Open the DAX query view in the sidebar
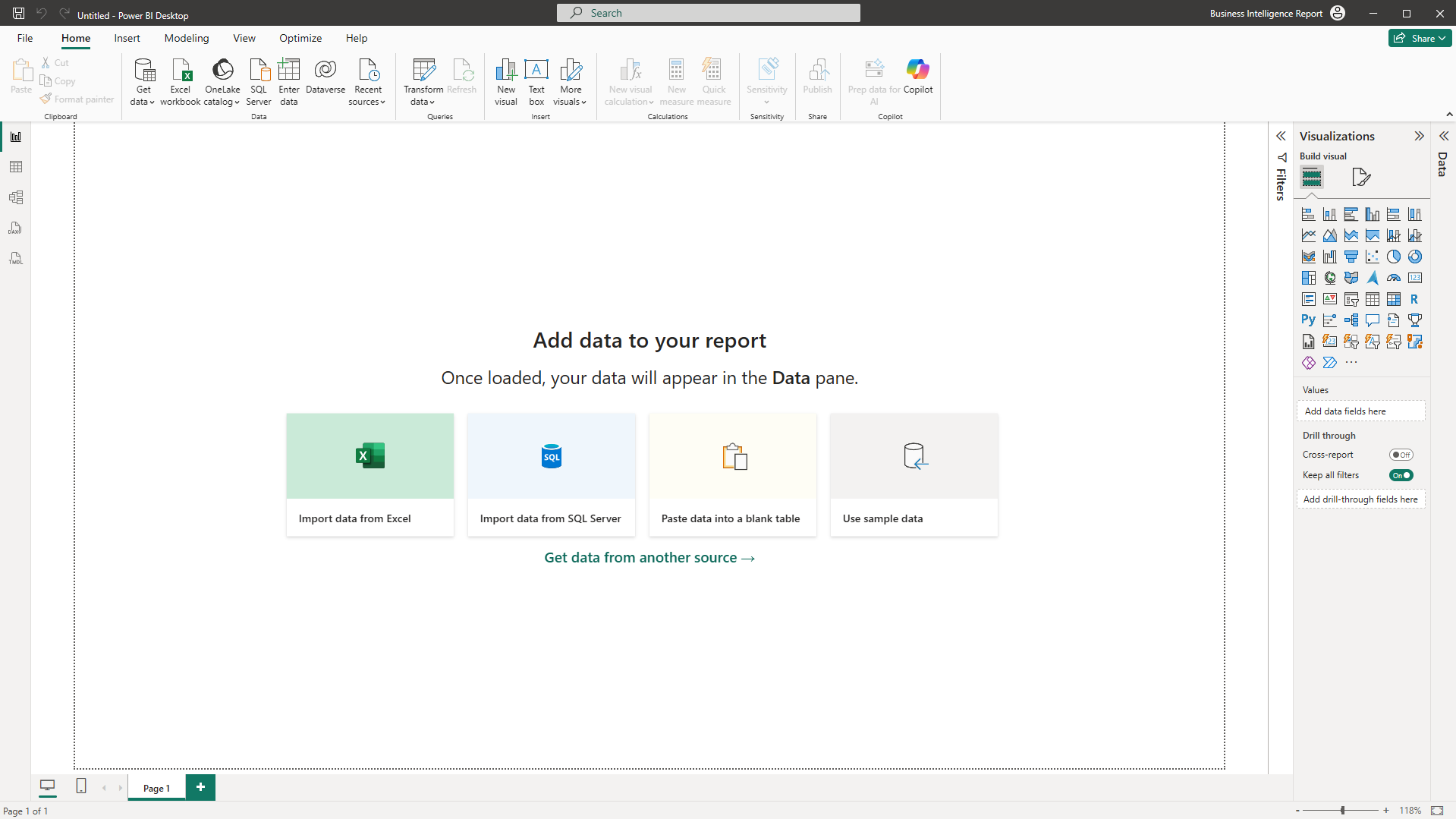1456x819 pixels. [16, 228]
